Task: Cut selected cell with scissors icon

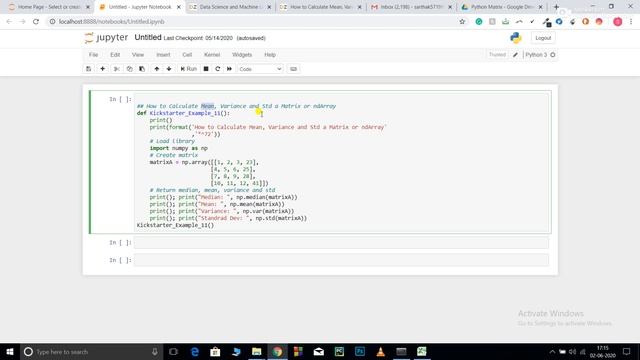Action: point(116,69)
